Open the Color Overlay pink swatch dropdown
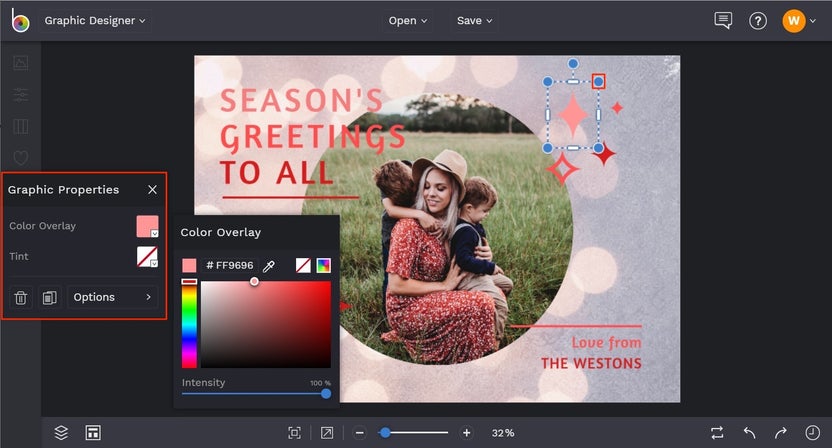Viewport: 832px width, 448px height. [148, 226]
